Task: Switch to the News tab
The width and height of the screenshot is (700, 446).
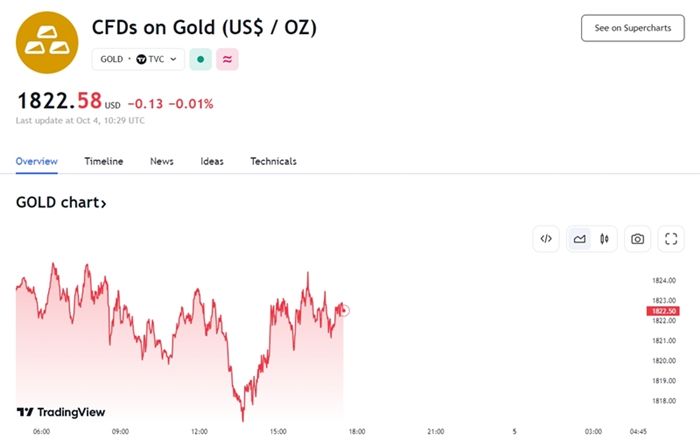Action: tap(161, 161)
